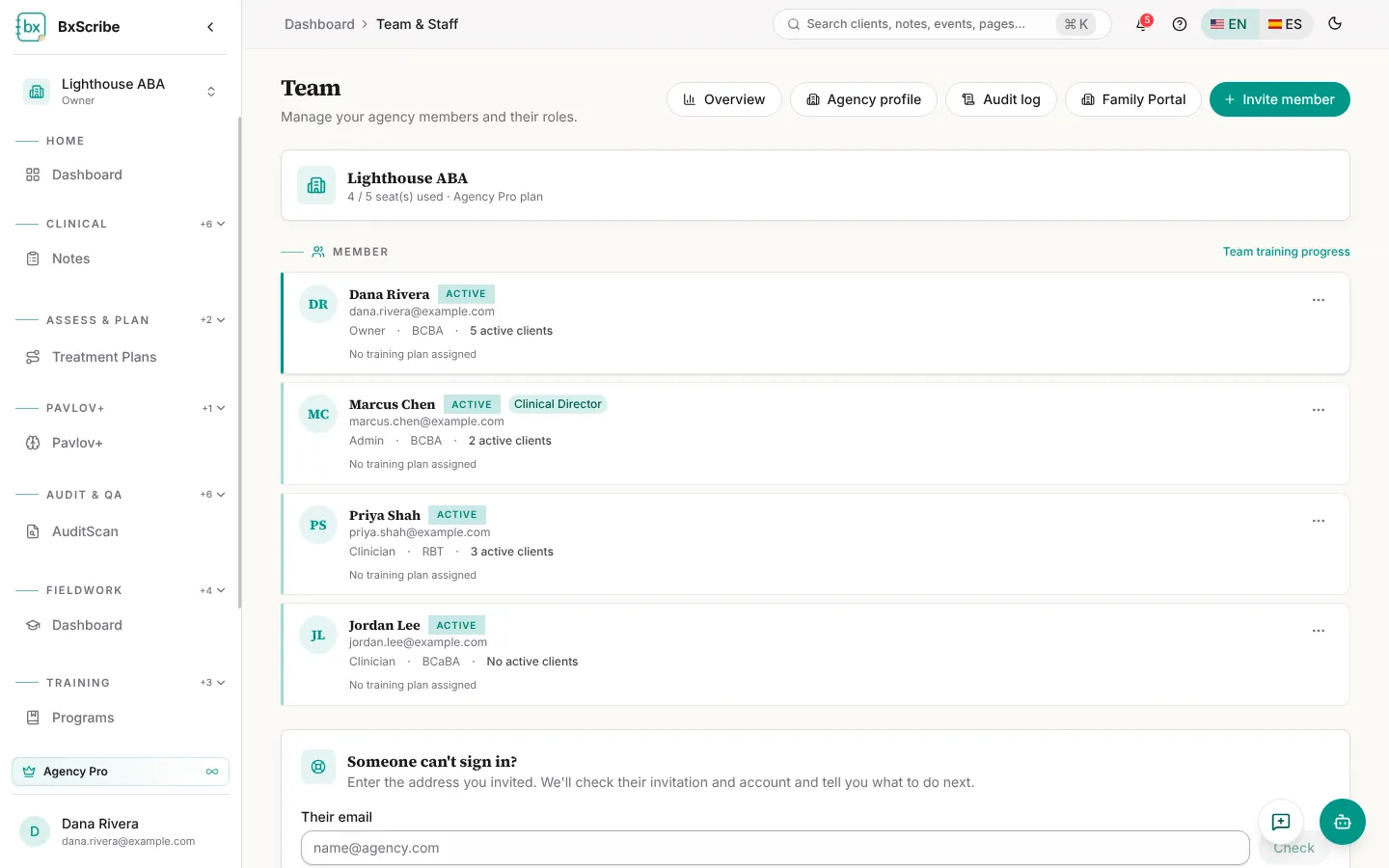Image resolution: width=1389 pixels, height=868 pixels.
Task: Toggle dark mode moon icon
Action: point(1335,24)
